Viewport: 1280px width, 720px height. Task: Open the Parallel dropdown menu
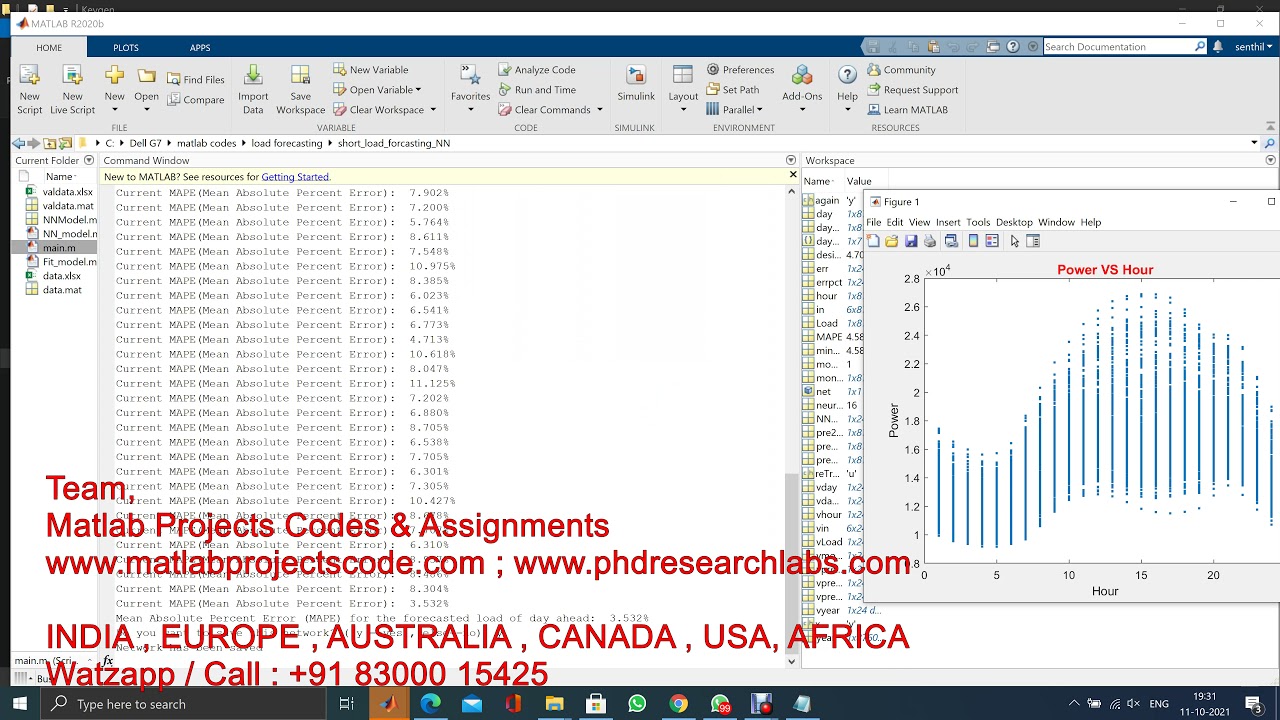pos(759,110)
